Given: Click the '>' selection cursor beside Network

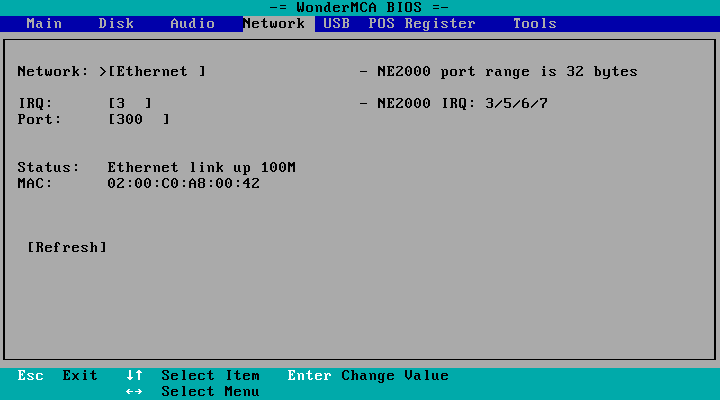Looking at the screenshot, I should tap(103, 72).
